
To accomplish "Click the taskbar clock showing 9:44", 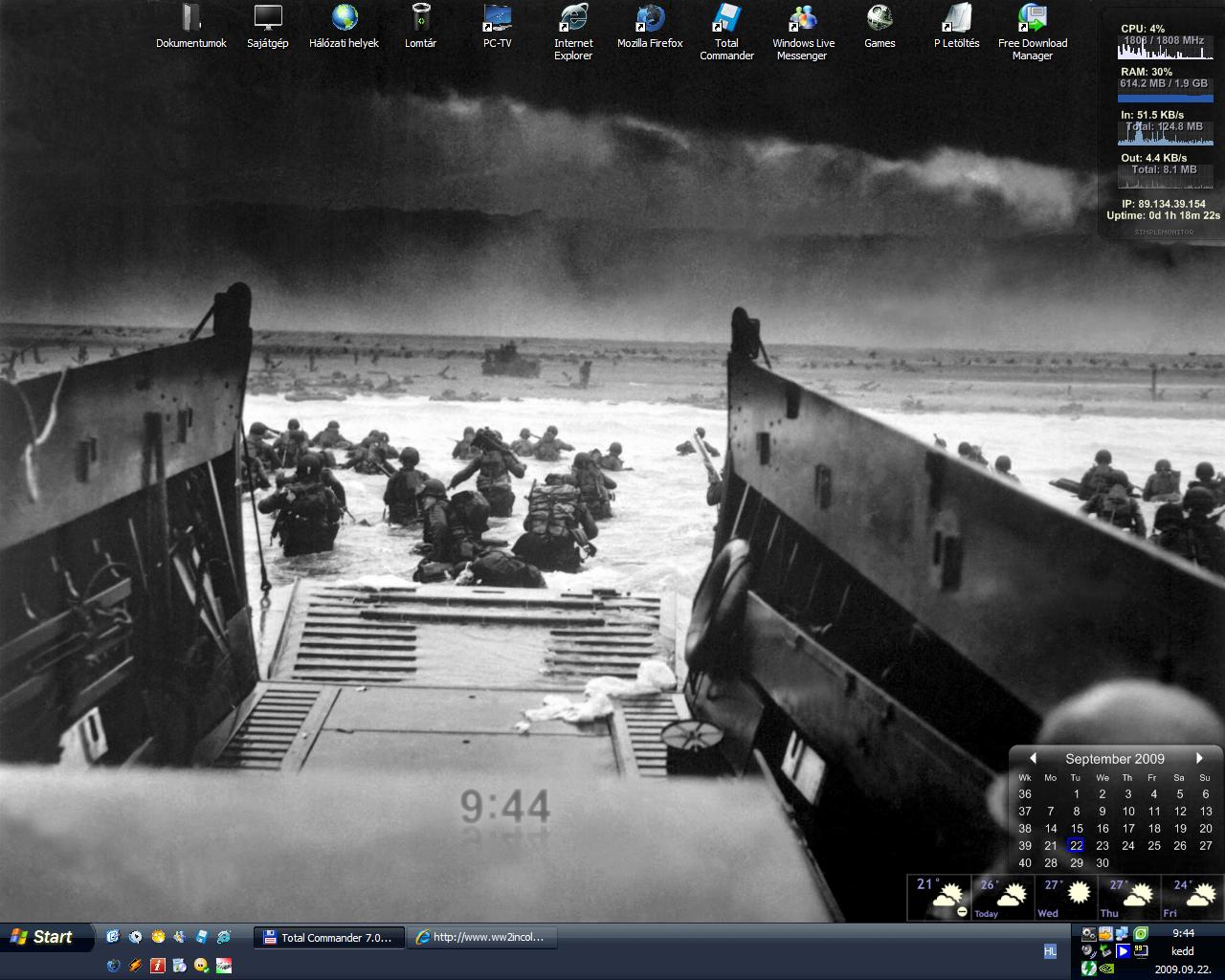I will tap(1183, 933).
